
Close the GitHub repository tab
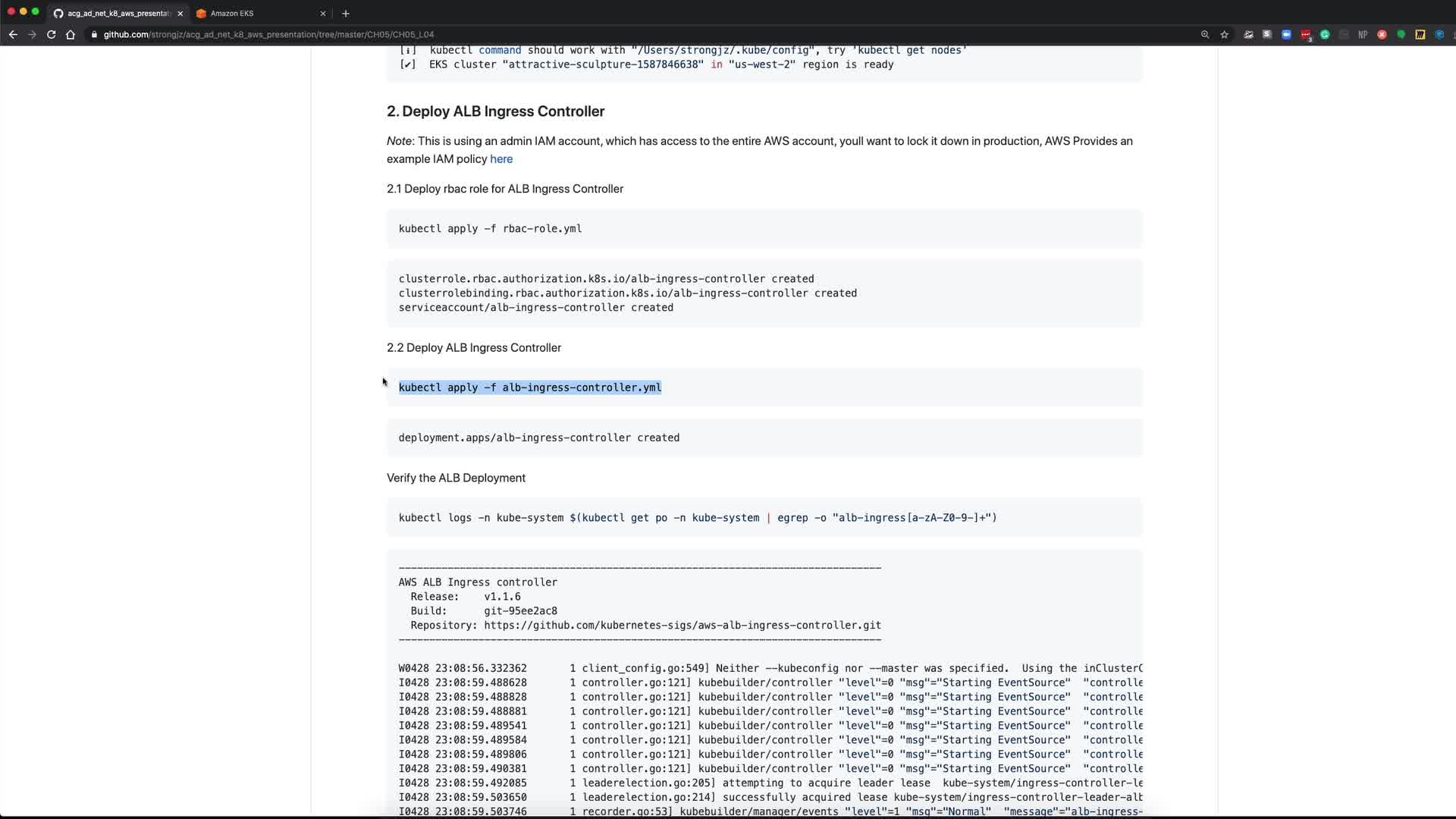coord(180,13)
